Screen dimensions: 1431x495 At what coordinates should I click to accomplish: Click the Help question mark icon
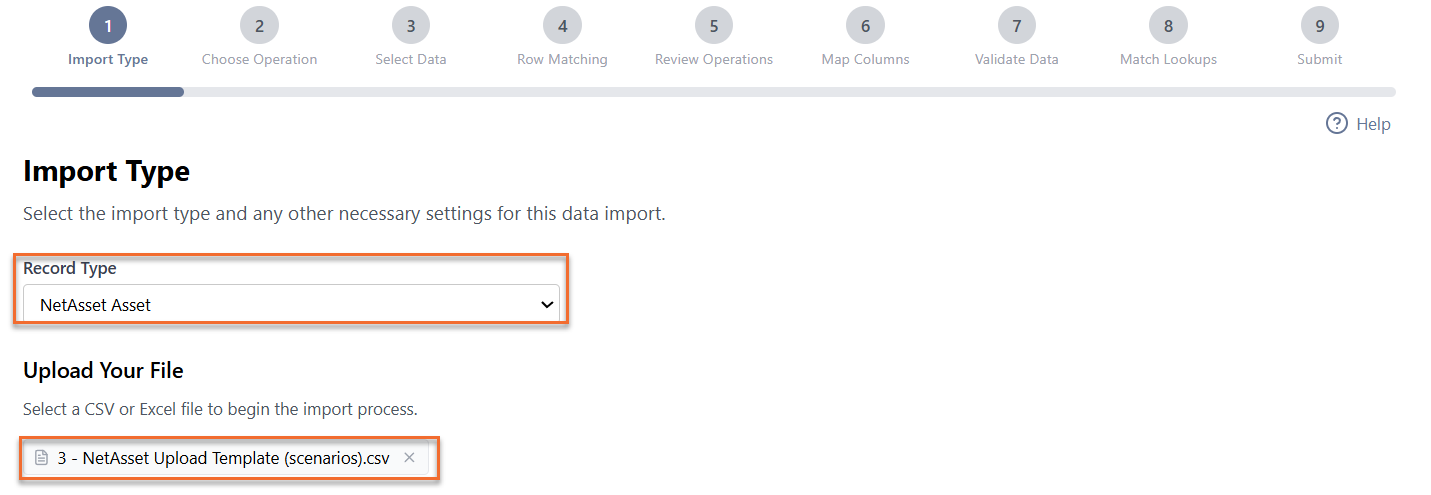[1337, 124]
